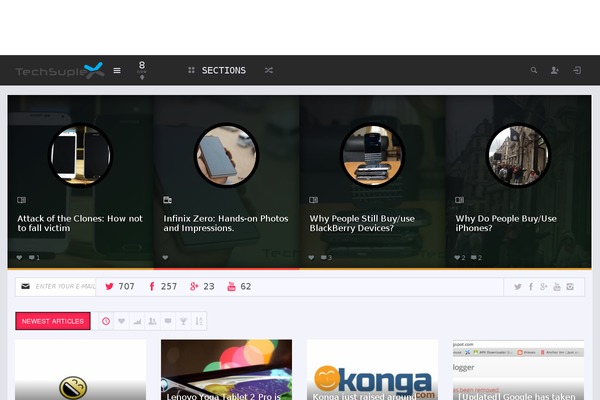Sort articles by views chart icon
Screen dimensions: 600x400
[x=137, y=321]
